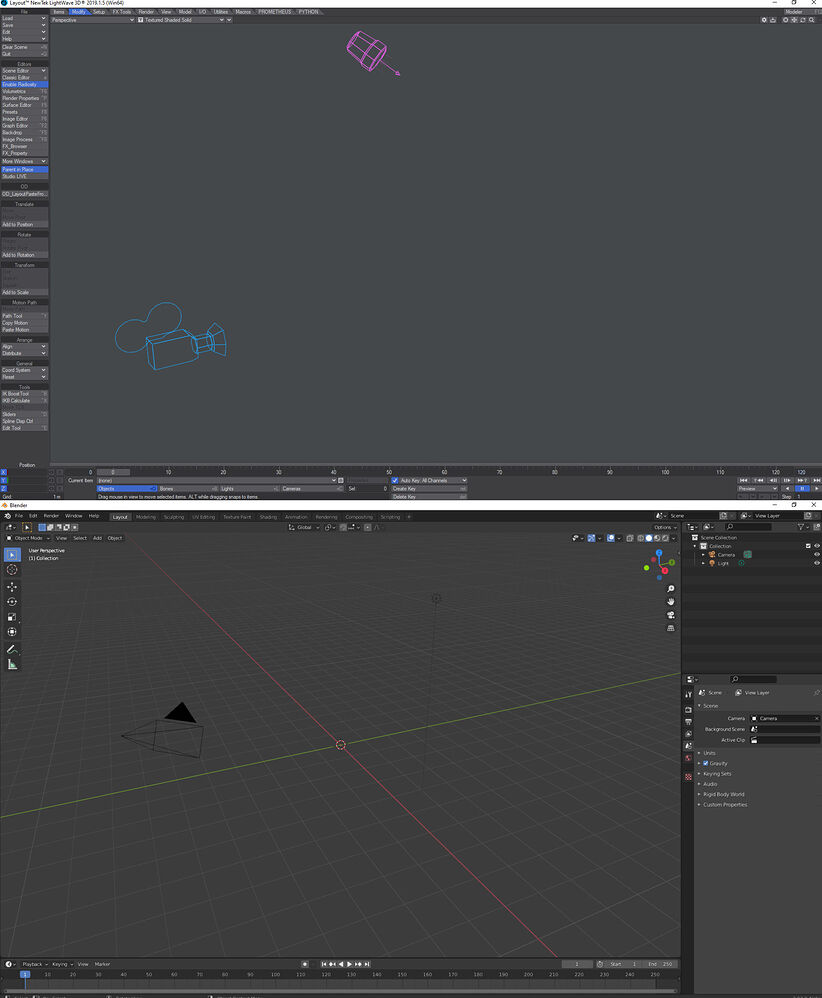This screenshot has height=998, width=822.
Task: Click Enable Radiosity button in LightWave
Action: (24, 85)
